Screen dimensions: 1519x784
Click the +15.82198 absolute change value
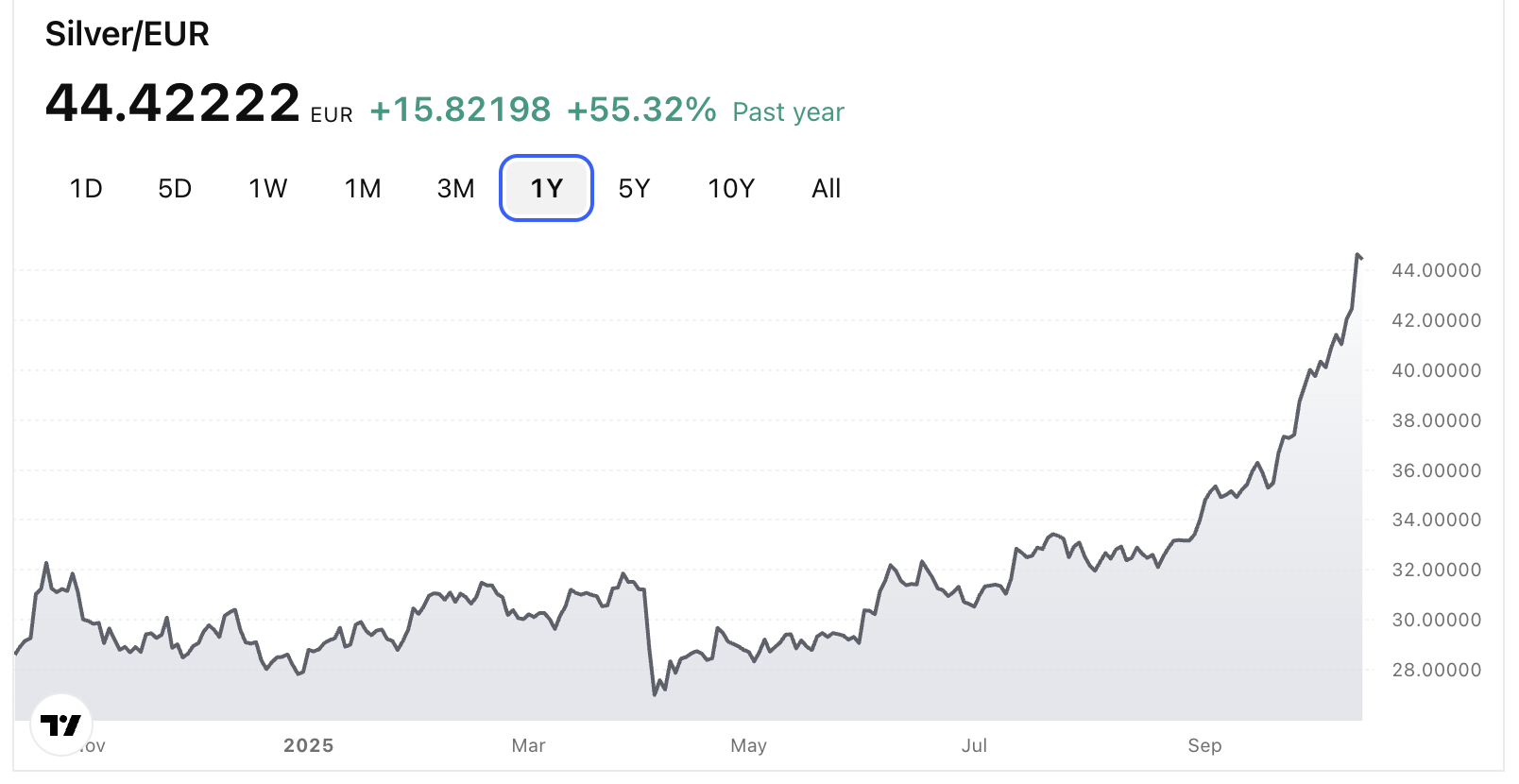tap(460, 111)
